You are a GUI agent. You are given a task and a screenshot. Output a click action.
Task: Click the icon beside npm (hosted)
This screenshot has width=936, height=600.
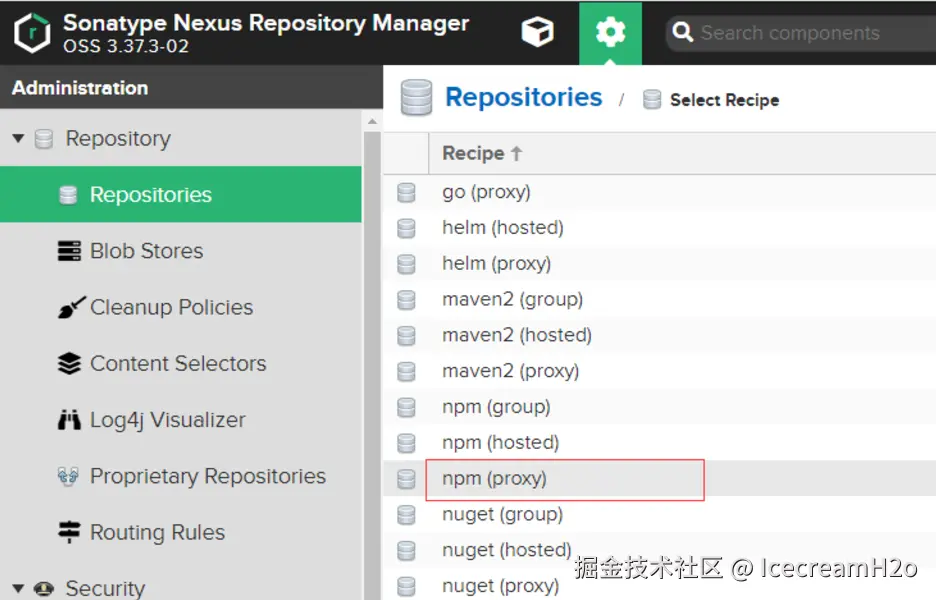pos(407,443)
